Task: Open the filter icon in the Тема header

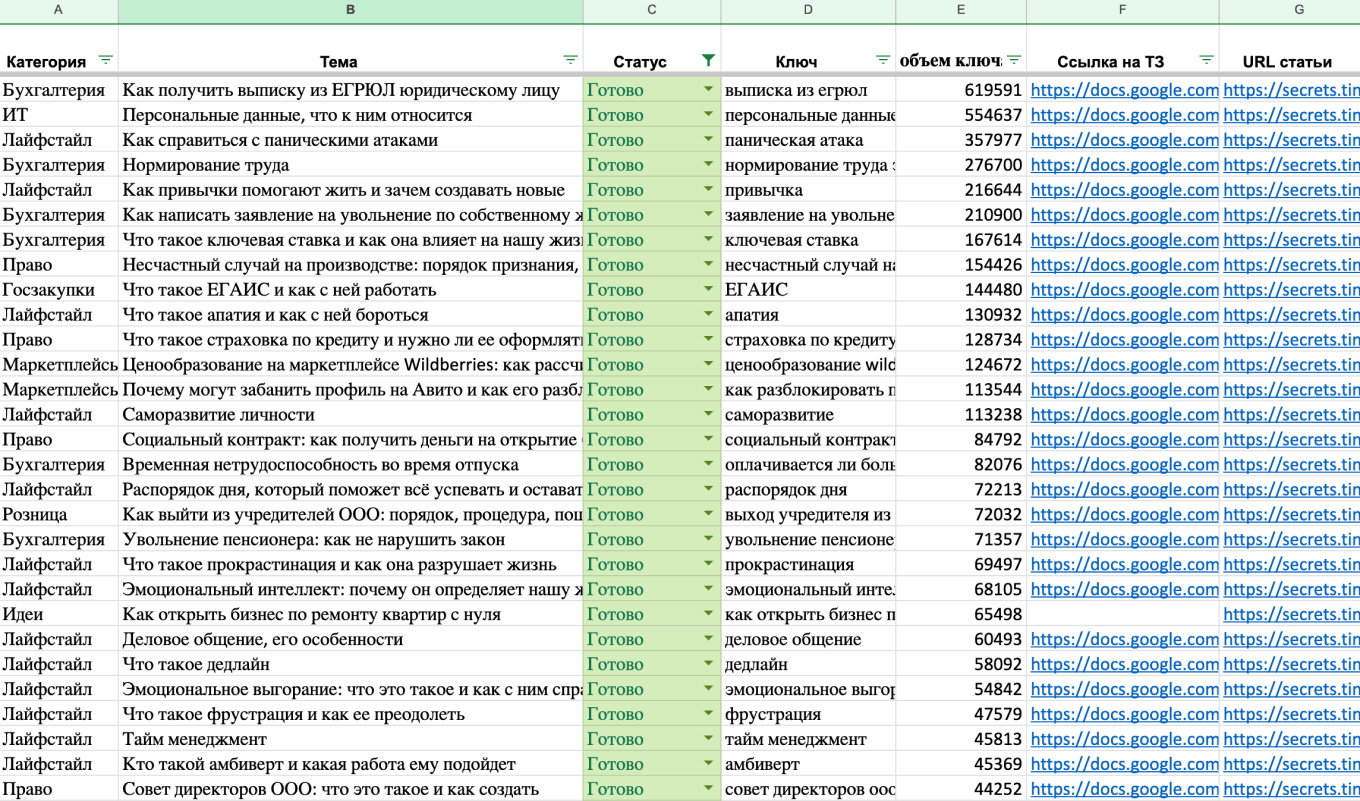Action: point(570,60)
